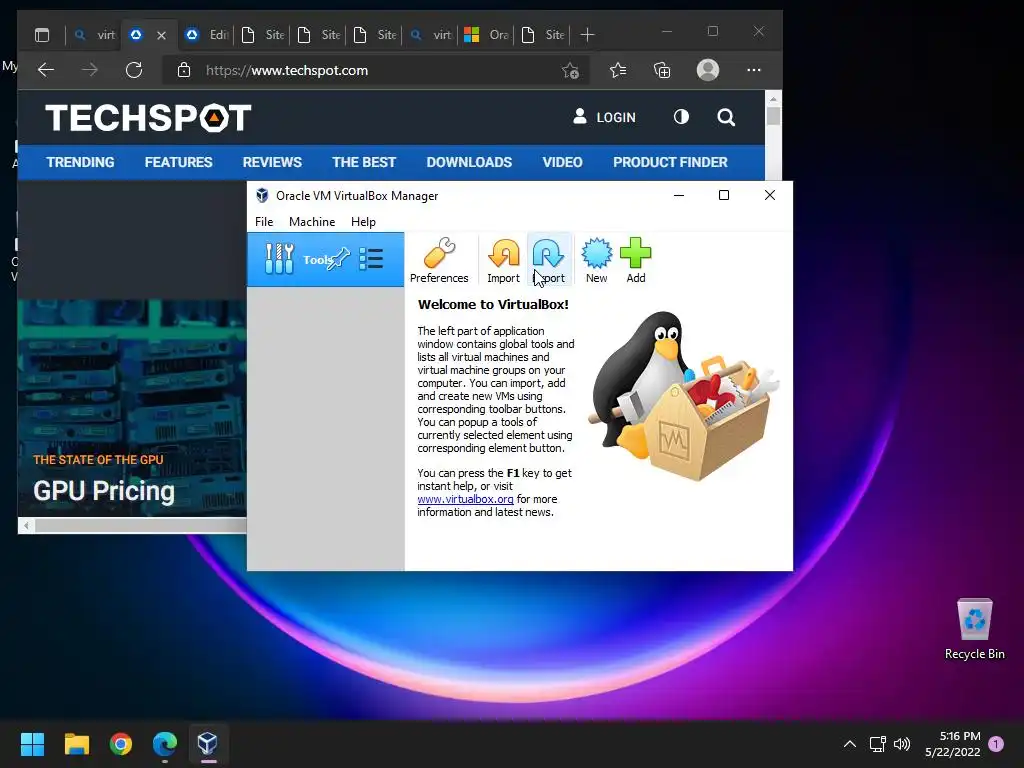Click the TechSpot logo
The height and width of the screenshot is (768, 1024).
coord(148,118)
